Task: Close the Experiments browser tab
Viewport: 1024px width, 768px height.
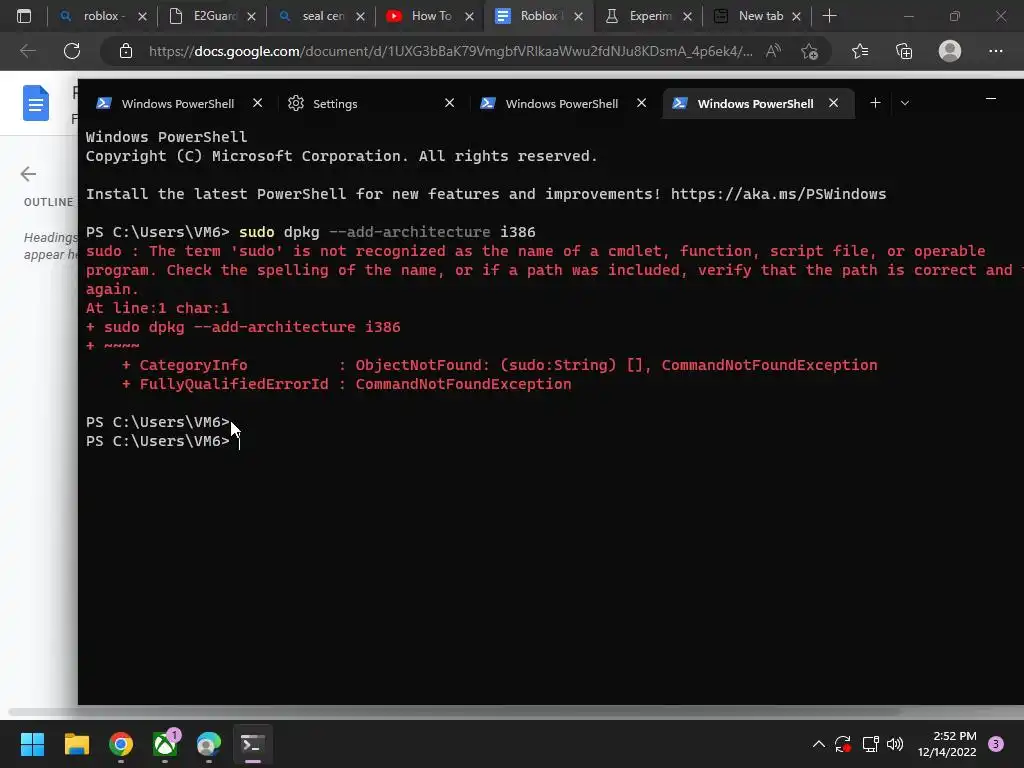Action: 688,16
